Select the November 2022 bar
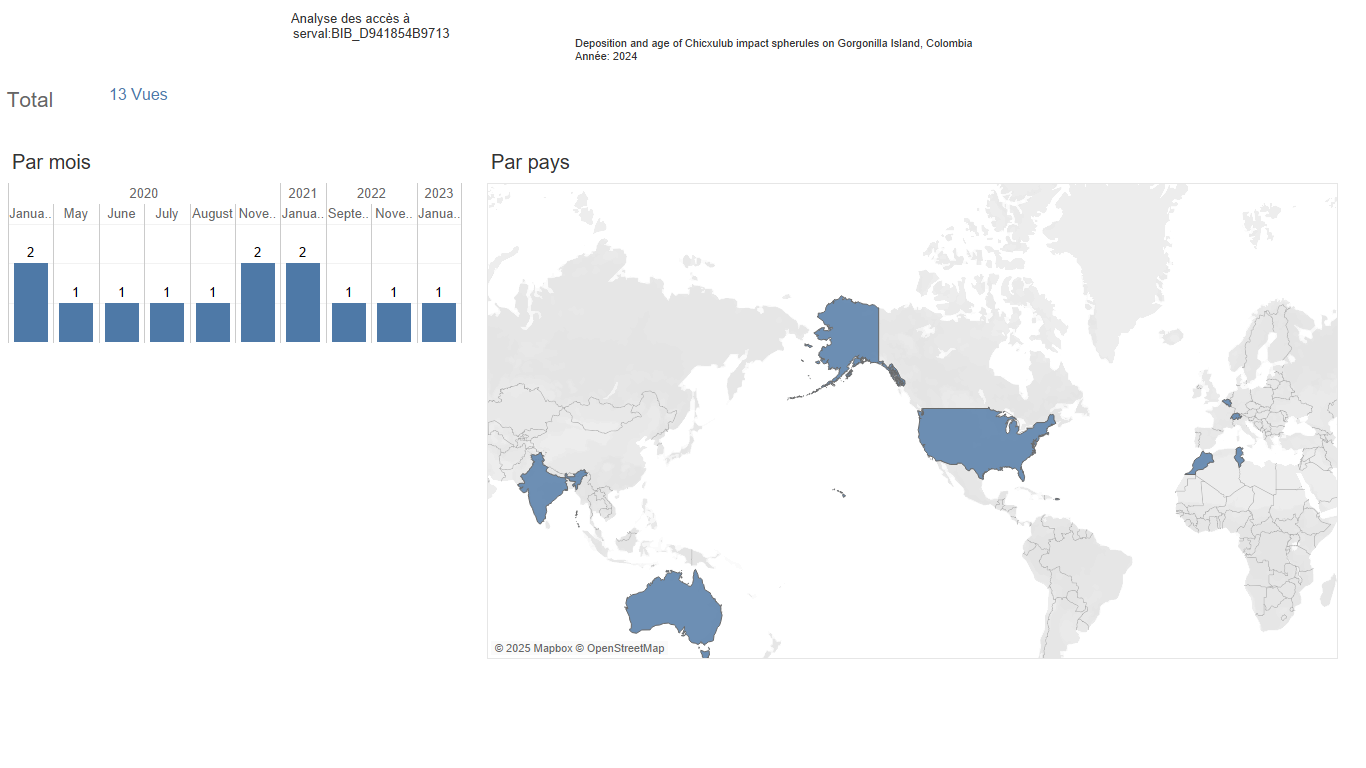 [394, 322]
